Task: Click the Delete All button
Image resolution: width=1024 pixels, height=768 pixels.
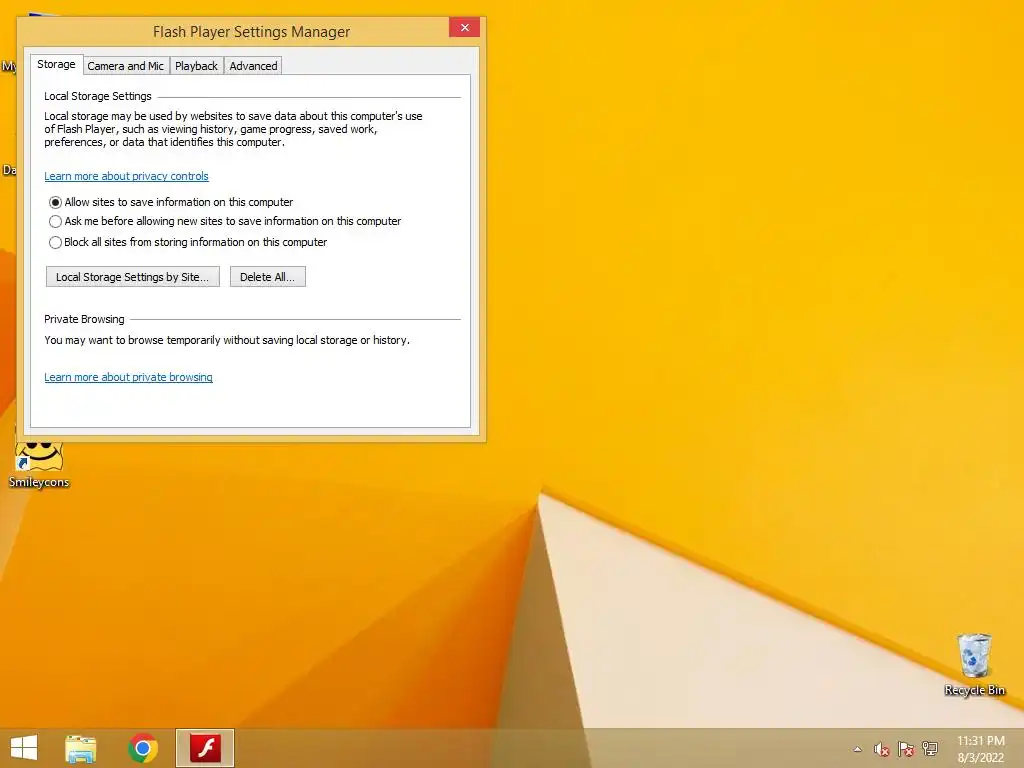Action: [268, 277]
